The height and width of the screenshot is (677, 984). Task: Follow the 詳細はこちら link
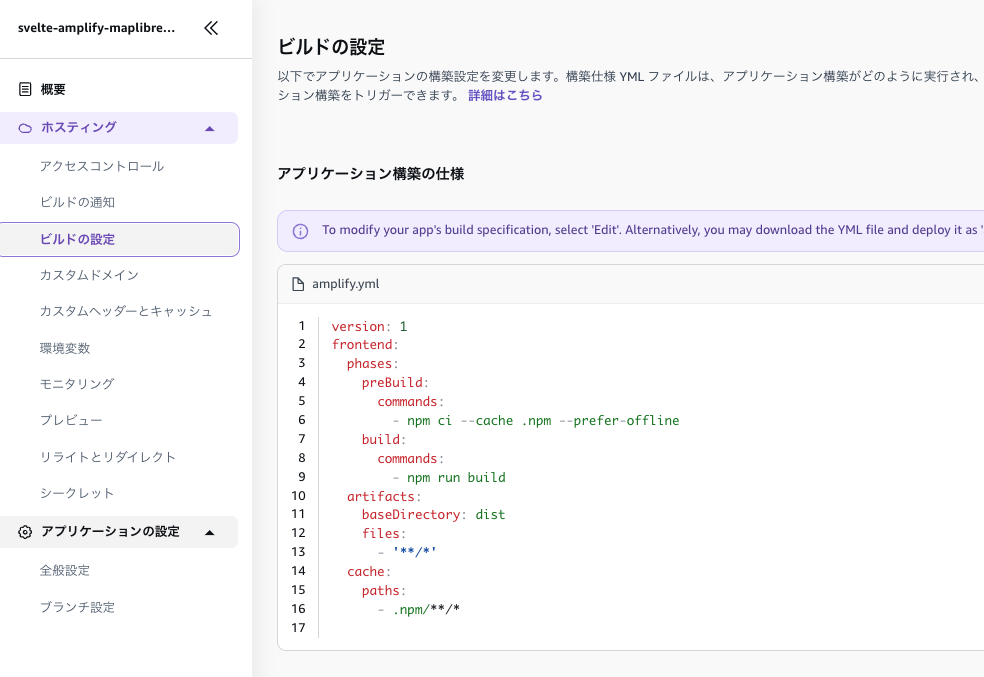pos(505,95)
